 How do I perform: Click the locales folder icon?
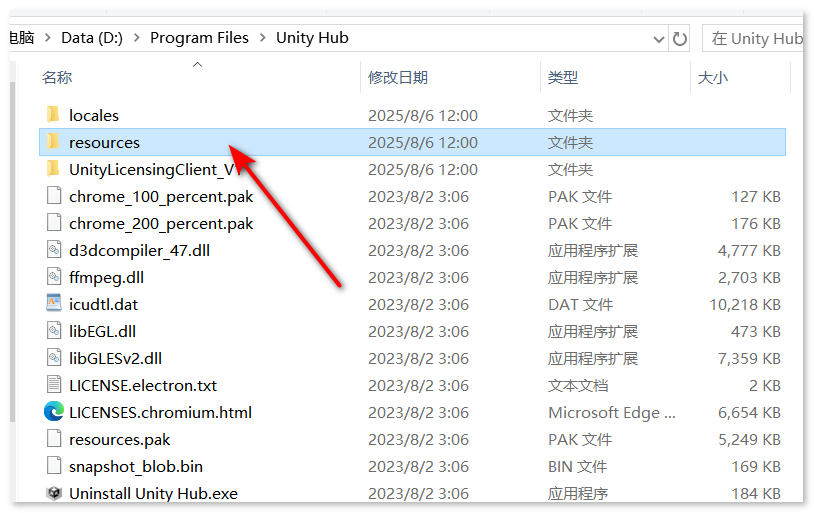point(53,115)
